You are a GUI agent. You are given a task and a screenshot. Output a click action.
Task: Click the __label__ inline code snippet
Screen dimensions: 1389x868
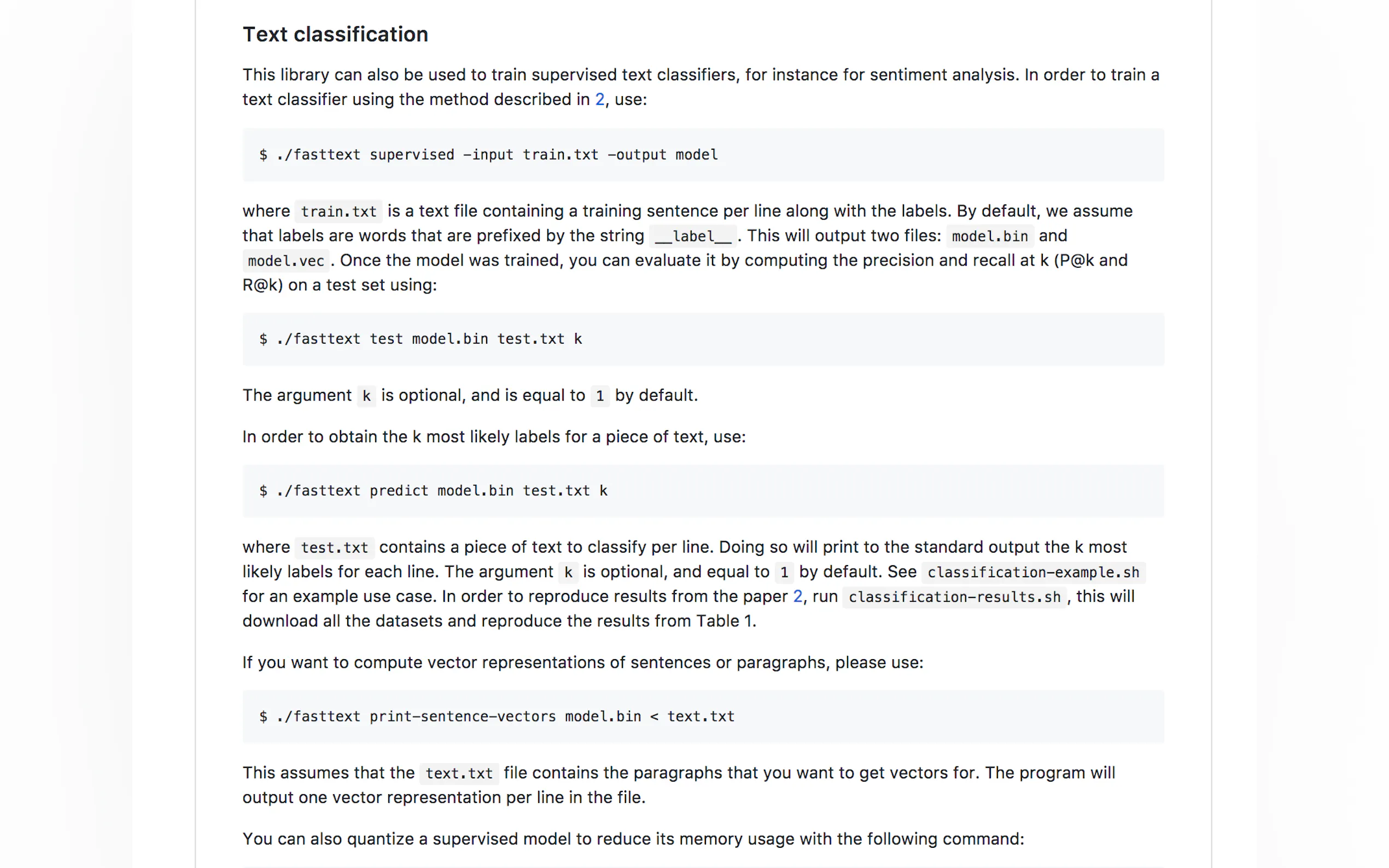click(x=693, y=236)
